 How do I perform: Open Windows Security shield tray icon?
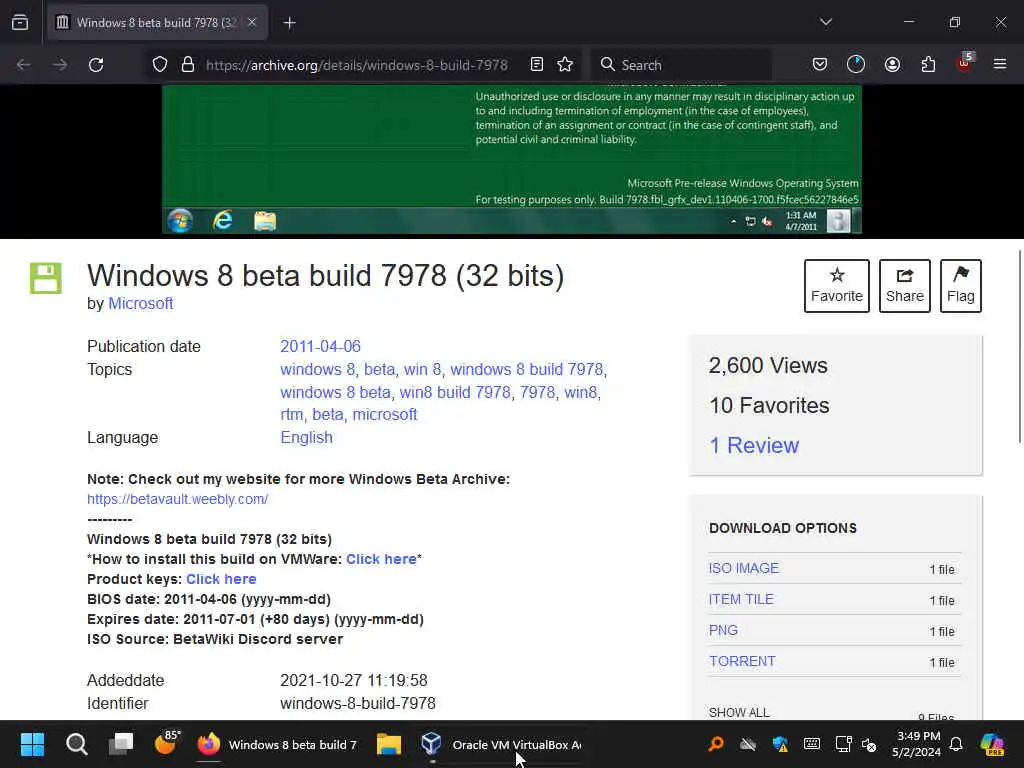(x=780, y=744)
